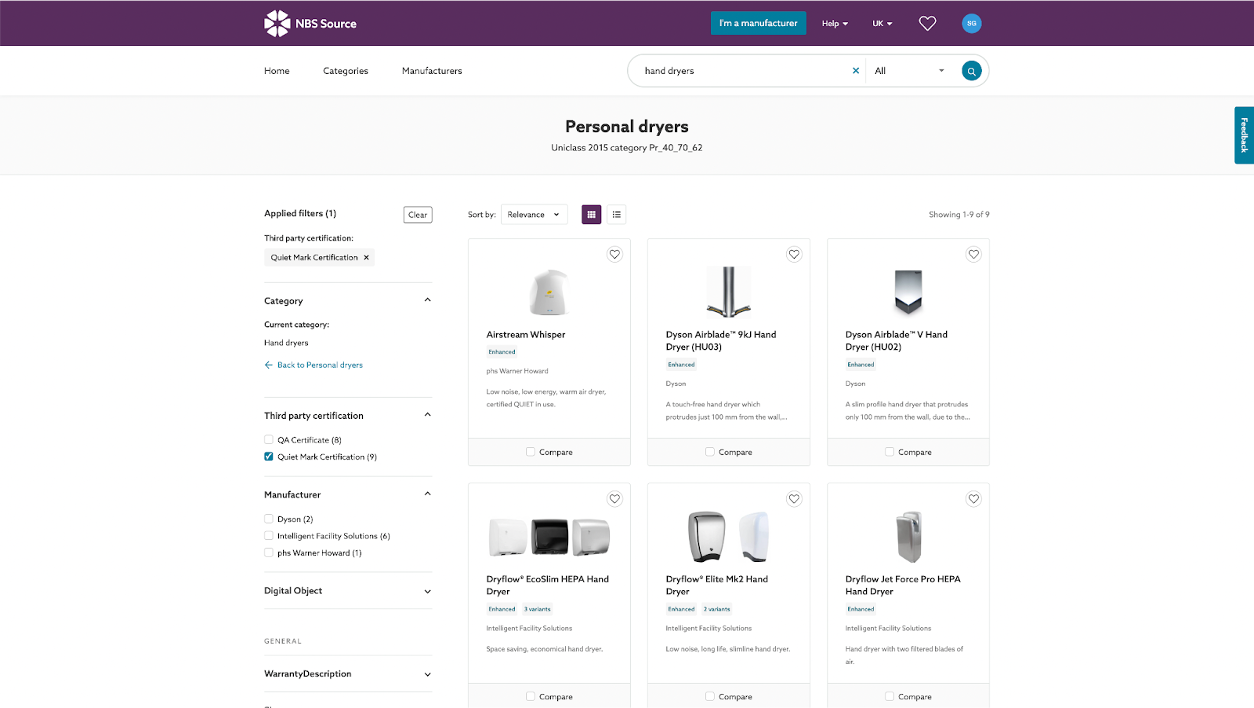This screenshot has height=708, width=1254.
Task: Check Compare for Dryflow EcoSlim HEPA
Action: [530, 697]
